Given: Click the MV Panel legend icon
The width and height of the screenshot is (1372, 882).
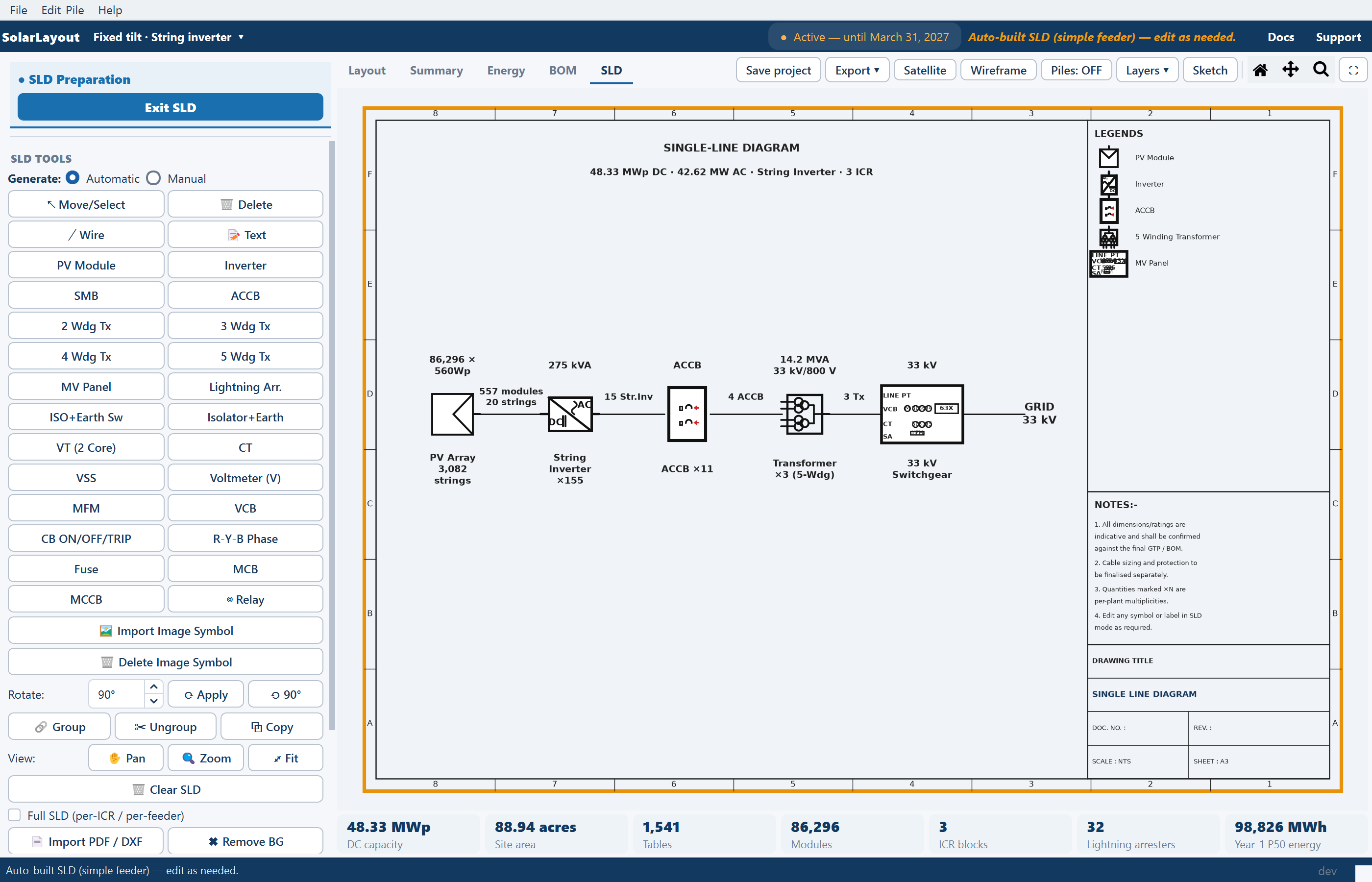Looking at the screenshot, I should pos(1108,264).
